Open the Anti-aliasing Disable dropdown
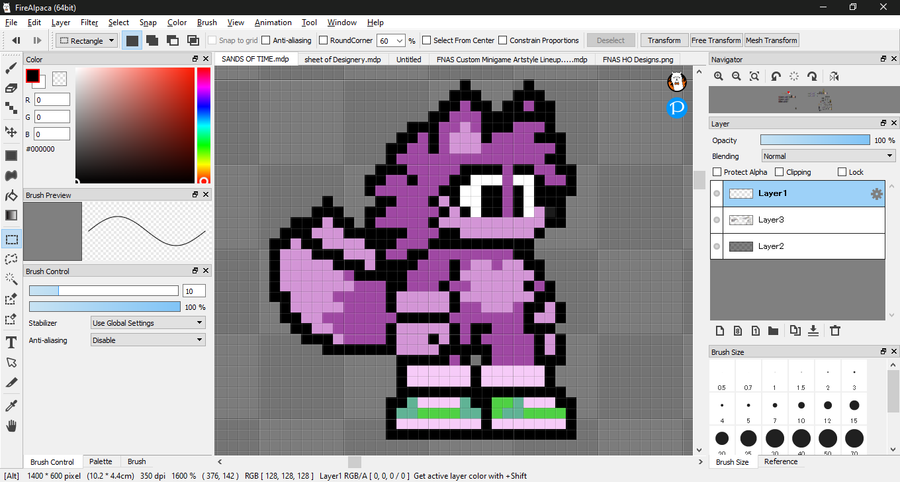 pos(148,340)
